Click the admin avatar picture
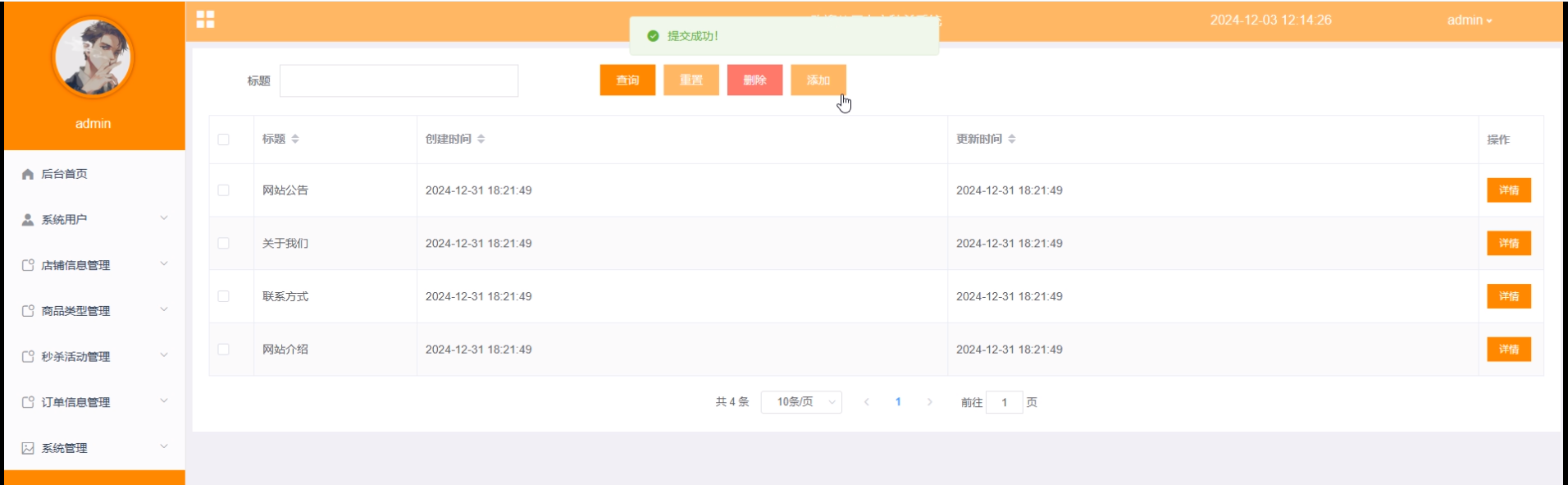The image size is (1568, 485). click(93, 57)
